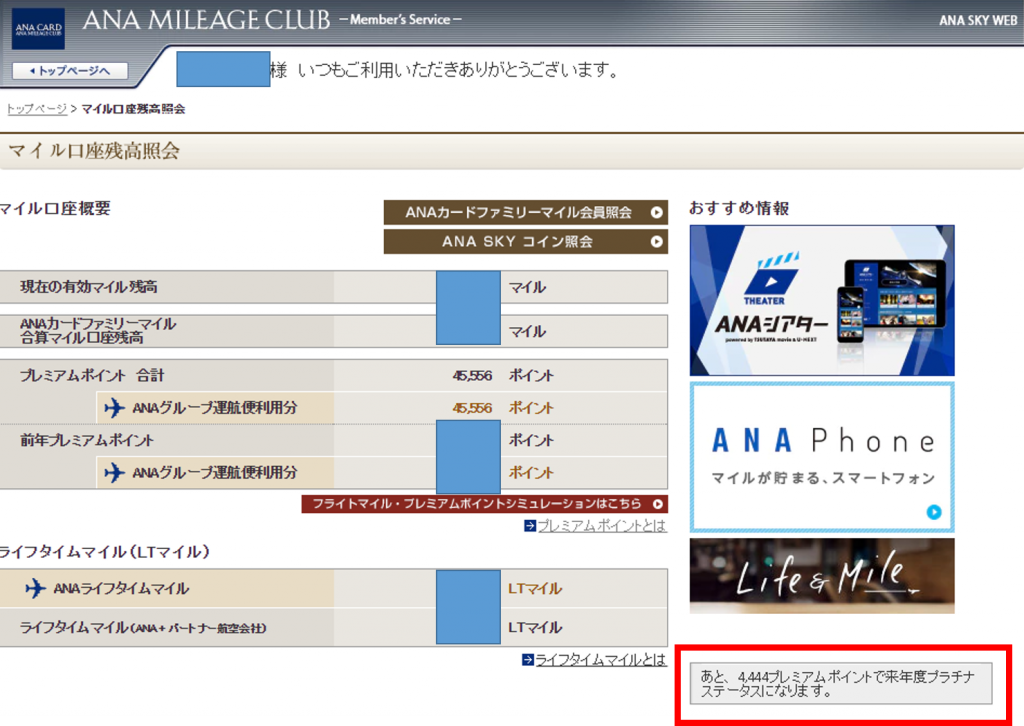Select the ANAカードファミリーマイル 合算マイル口座残高 label

pyautogui.click(x=98, y=331)
